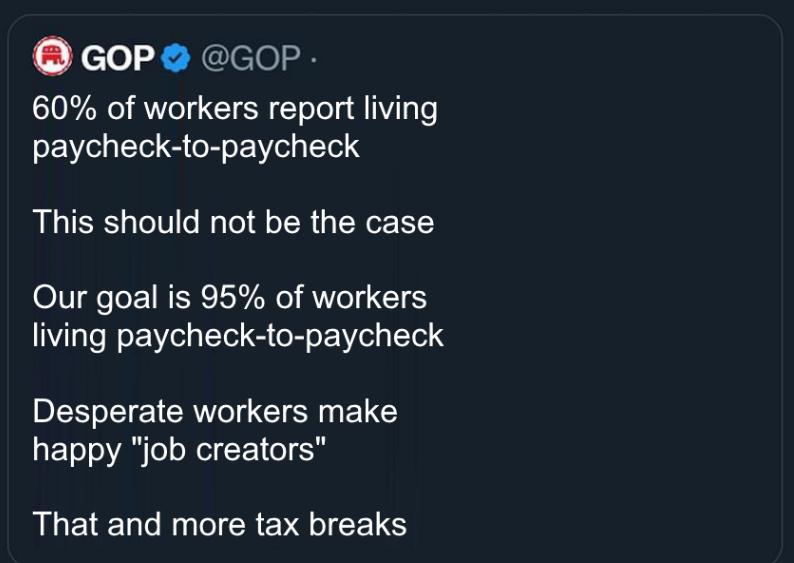Click the word 'goal' in the tweet
The width and height of the screenshot is (794, 563).
pyautogui.click(x=127, y=298)
